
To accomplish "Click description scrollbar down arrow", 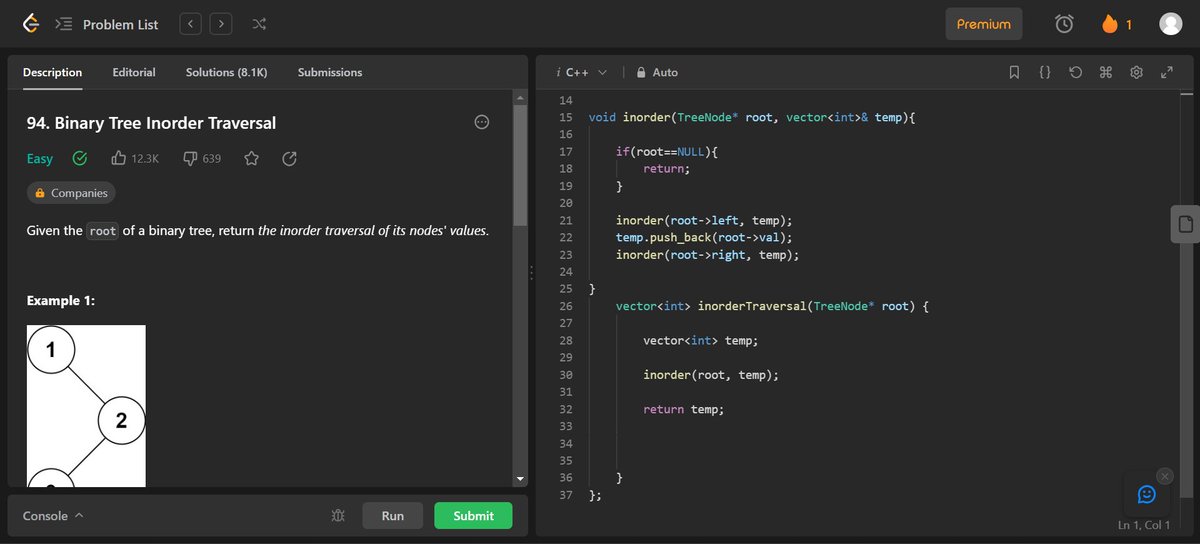I will point(520,480).
